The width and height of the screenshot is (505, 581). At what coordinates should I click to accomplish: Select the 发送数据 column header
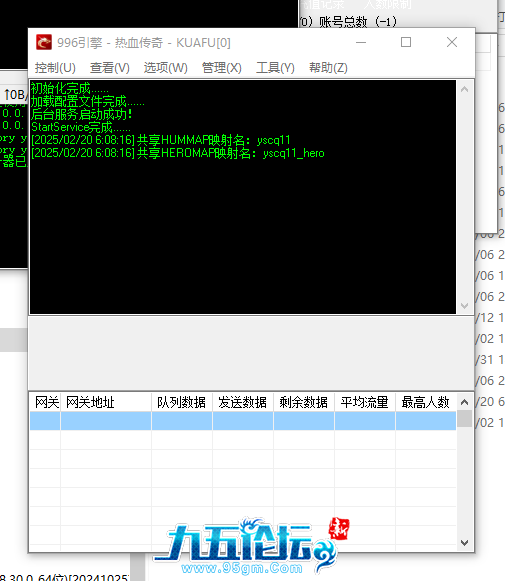pos(243,402)
